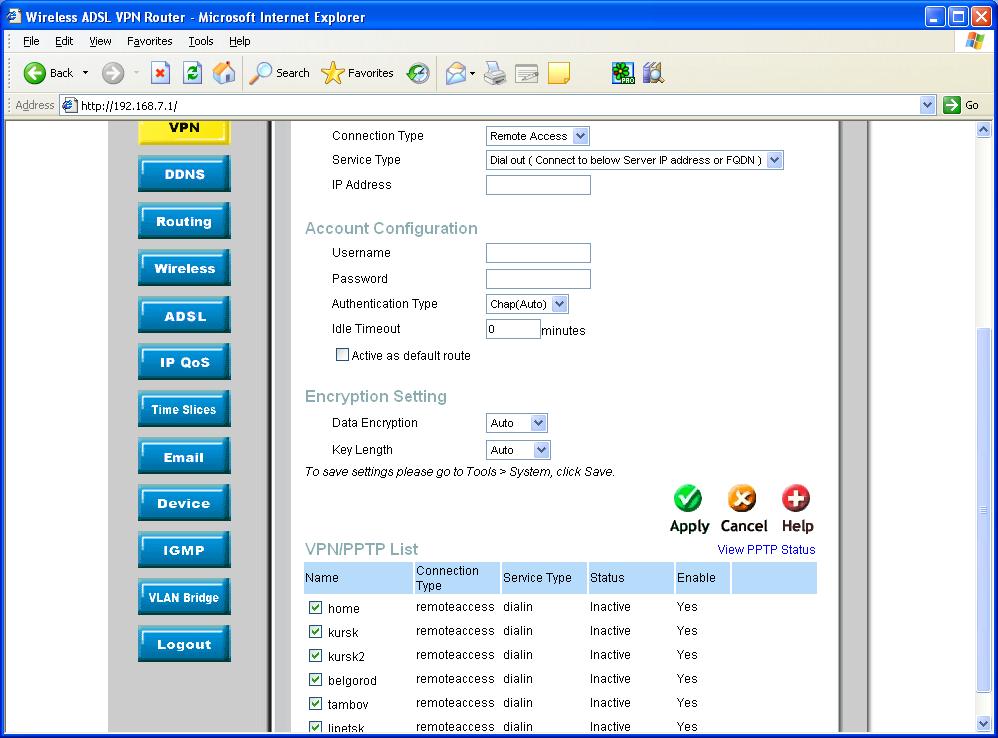Open the Connection Type dropdown

click(538, 136)
